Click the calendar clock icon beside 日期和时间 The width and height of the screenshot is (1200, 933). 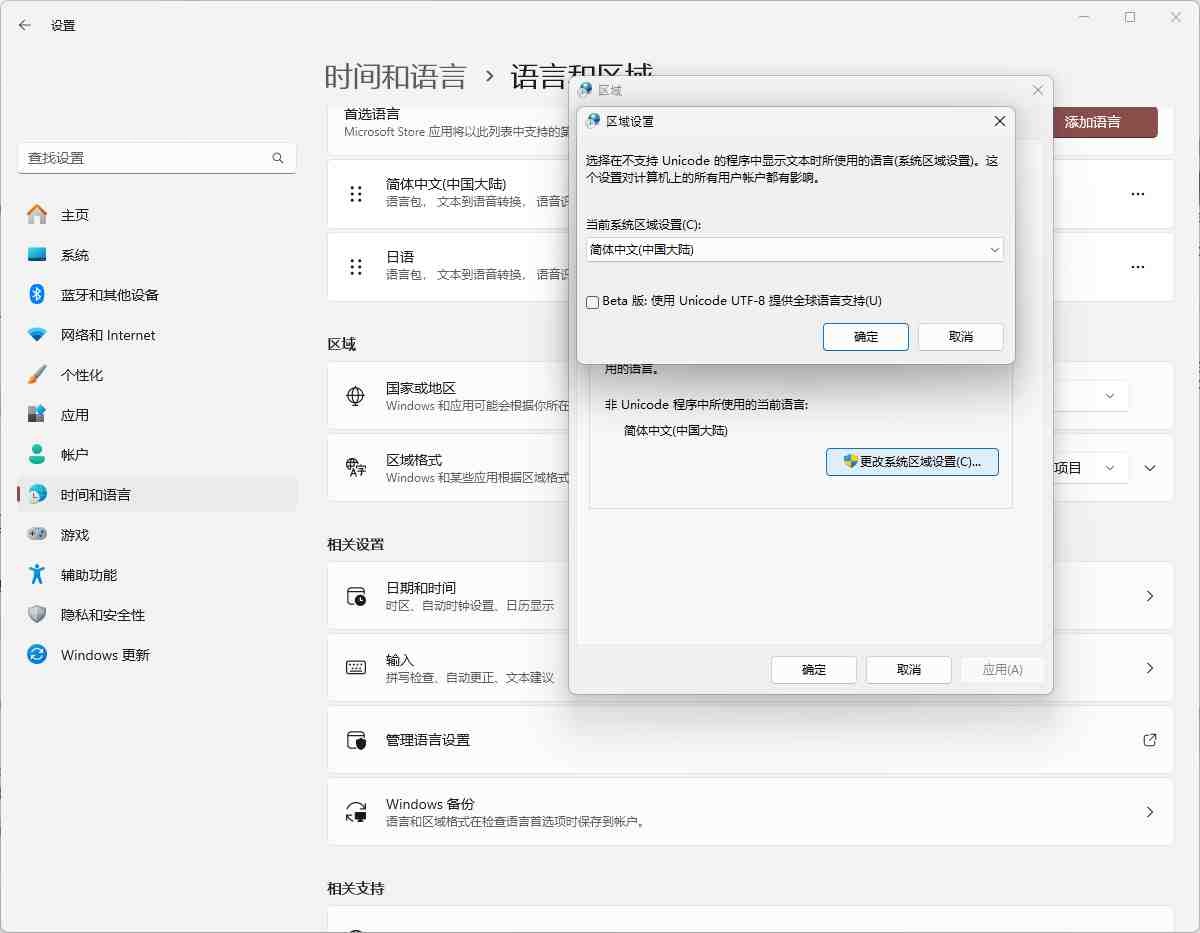[356, 596]
